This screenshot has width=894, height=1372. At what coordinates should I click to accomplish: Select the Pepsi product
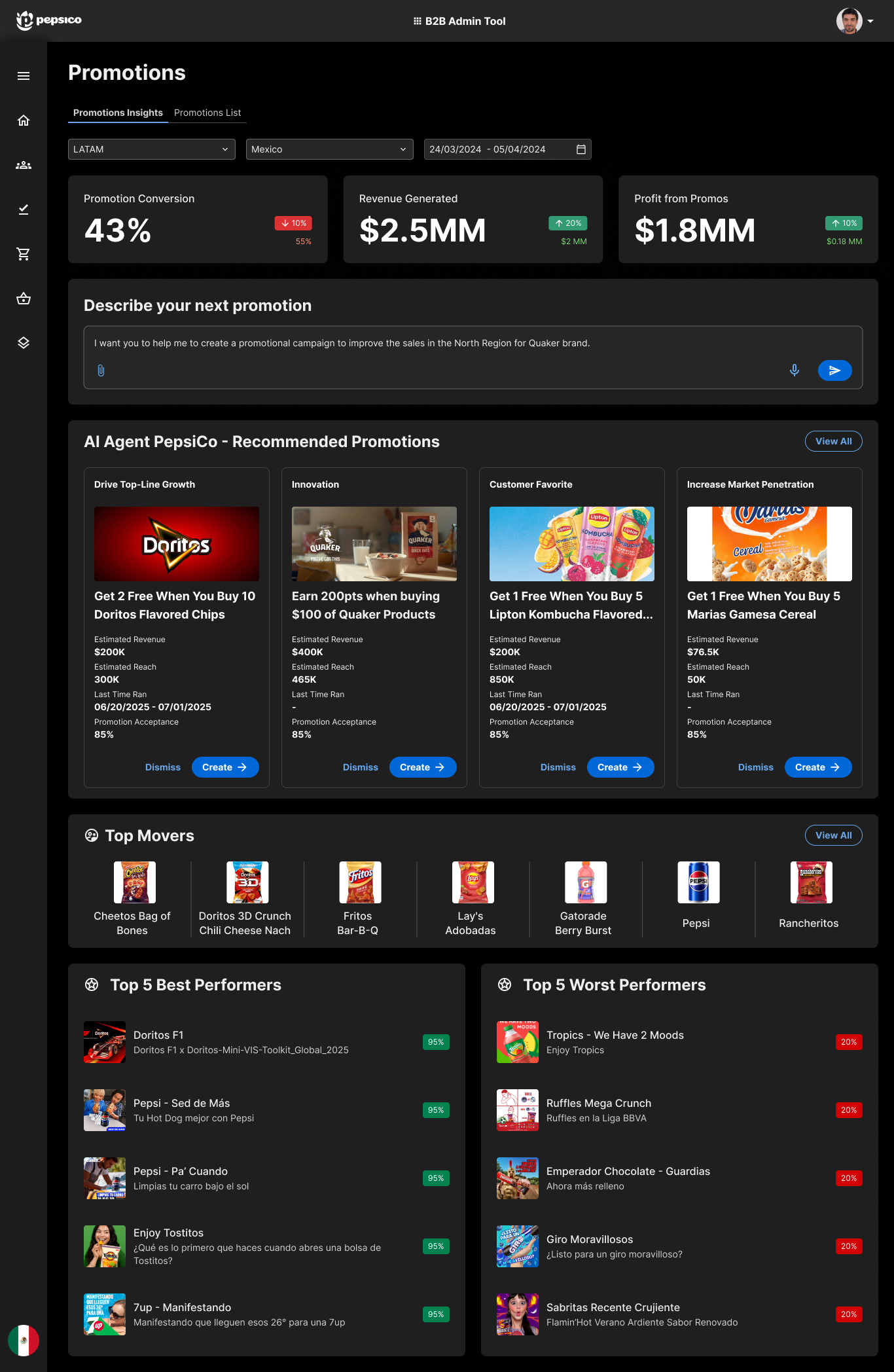click(696, 899)
